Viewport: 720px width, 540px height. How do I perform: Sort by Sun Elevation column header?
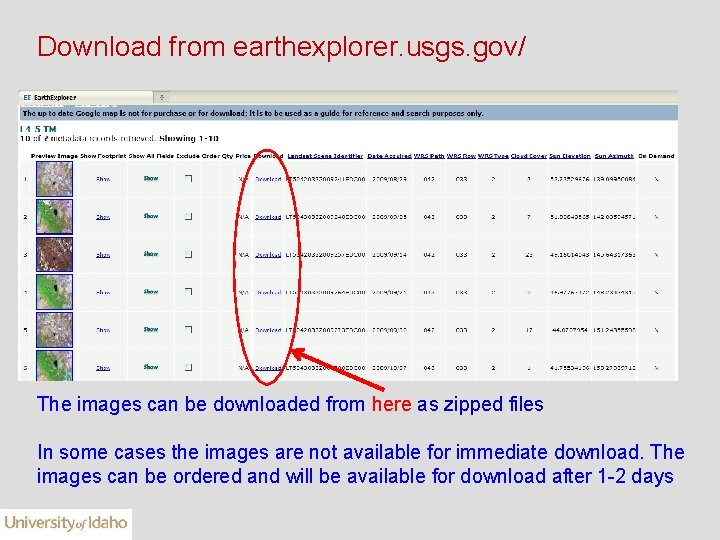coord(570,156)
